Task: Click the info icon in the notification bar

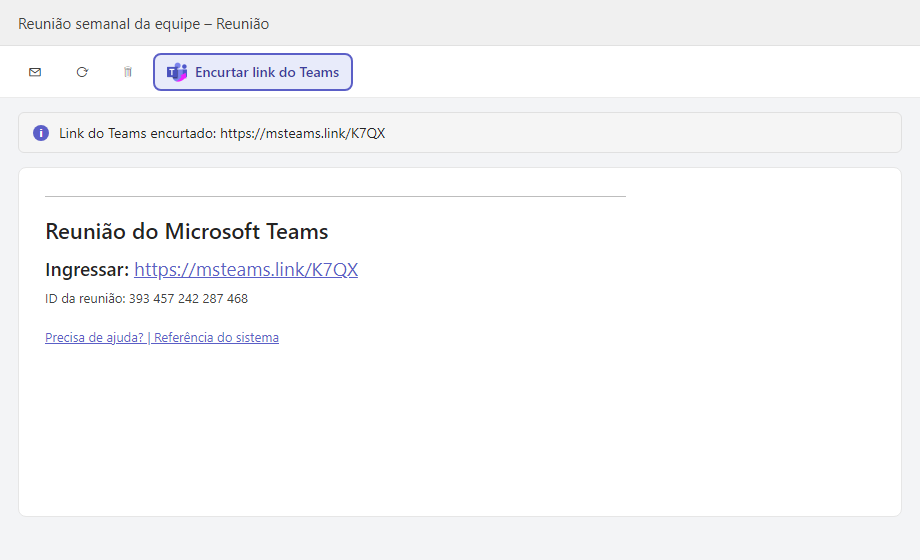Action: (40, 133)
